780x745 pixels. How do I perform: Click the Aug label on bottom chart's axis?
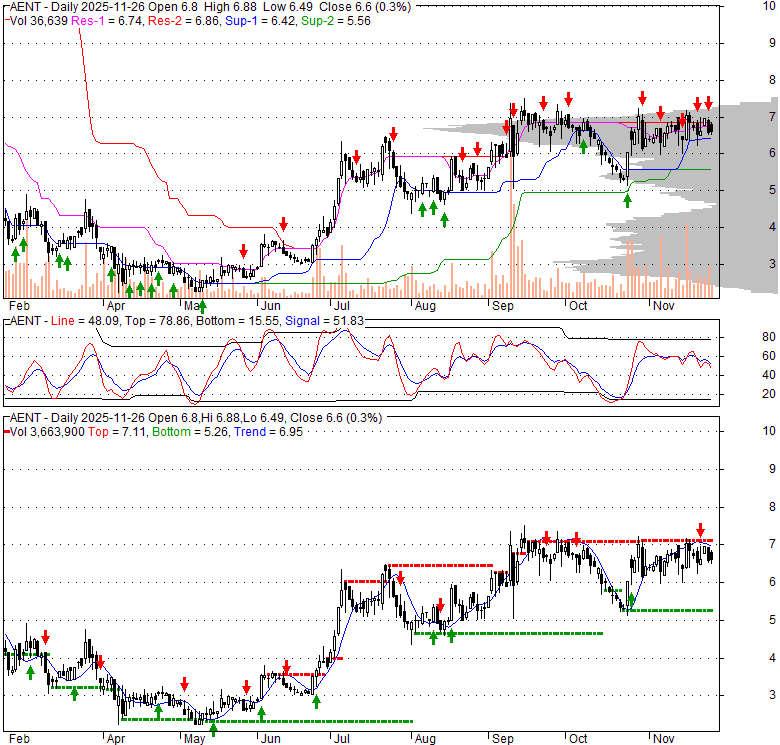425,739
